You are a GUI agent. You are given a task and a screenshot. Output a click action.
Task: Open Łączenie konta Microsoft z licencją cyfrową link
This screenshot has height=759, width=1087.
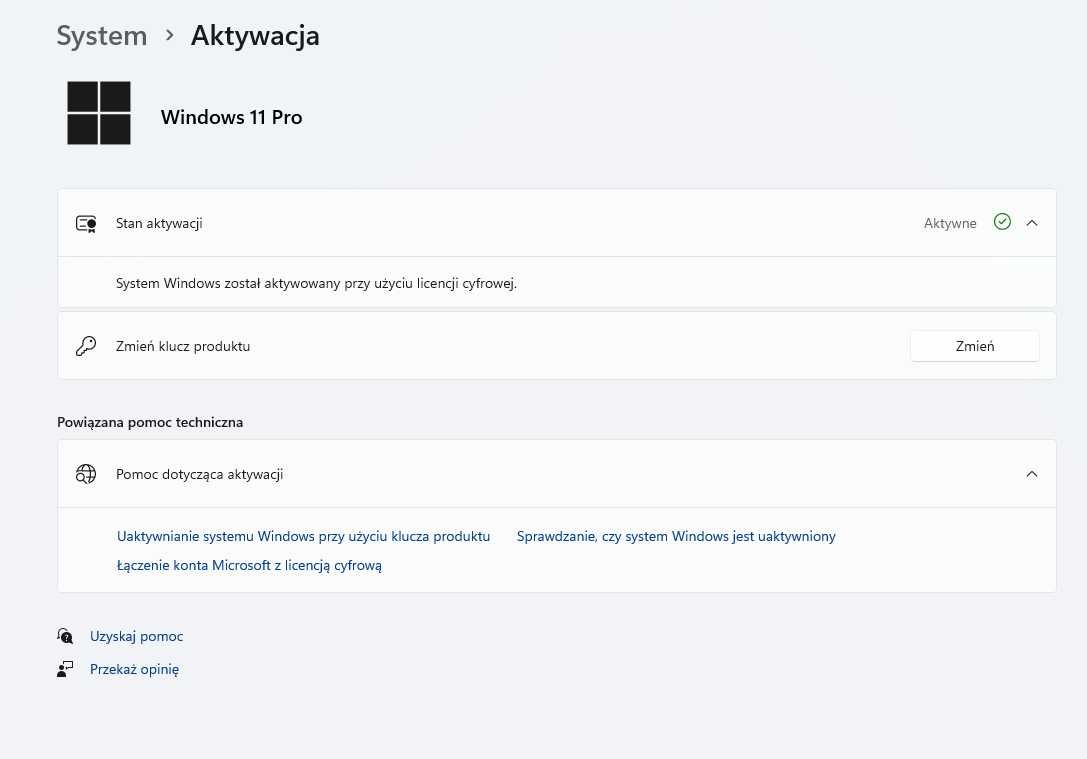pos(249,565)
